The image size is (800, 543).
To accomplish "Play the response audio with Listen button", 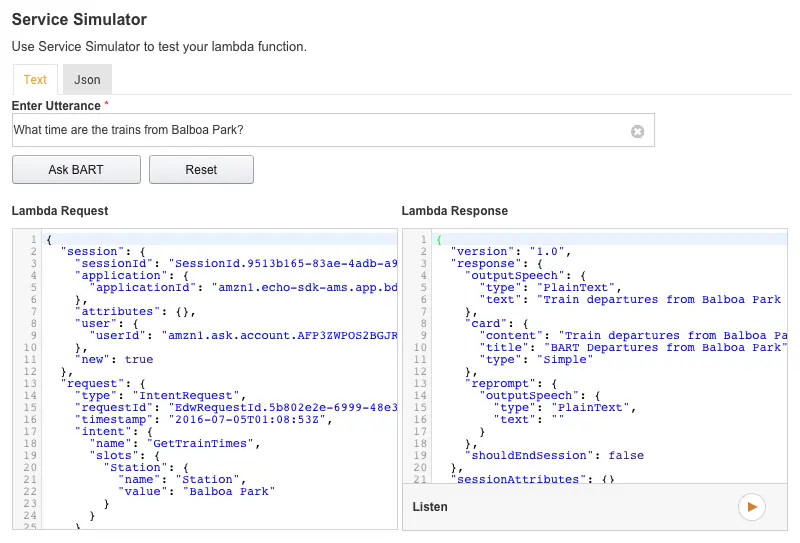I will (750, 507).
